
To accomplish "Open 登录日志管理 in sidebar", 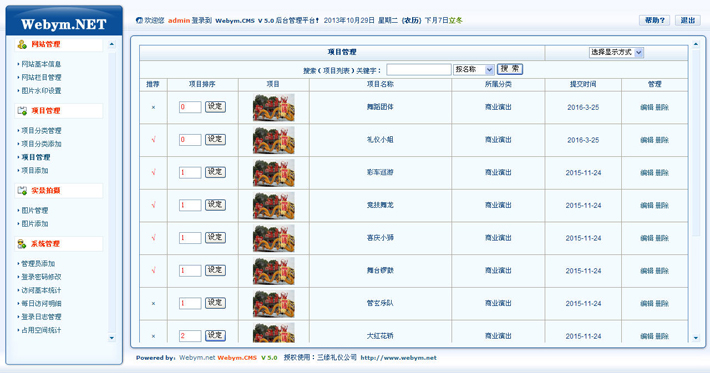I will pyautogui.click(x=41, y=316).
